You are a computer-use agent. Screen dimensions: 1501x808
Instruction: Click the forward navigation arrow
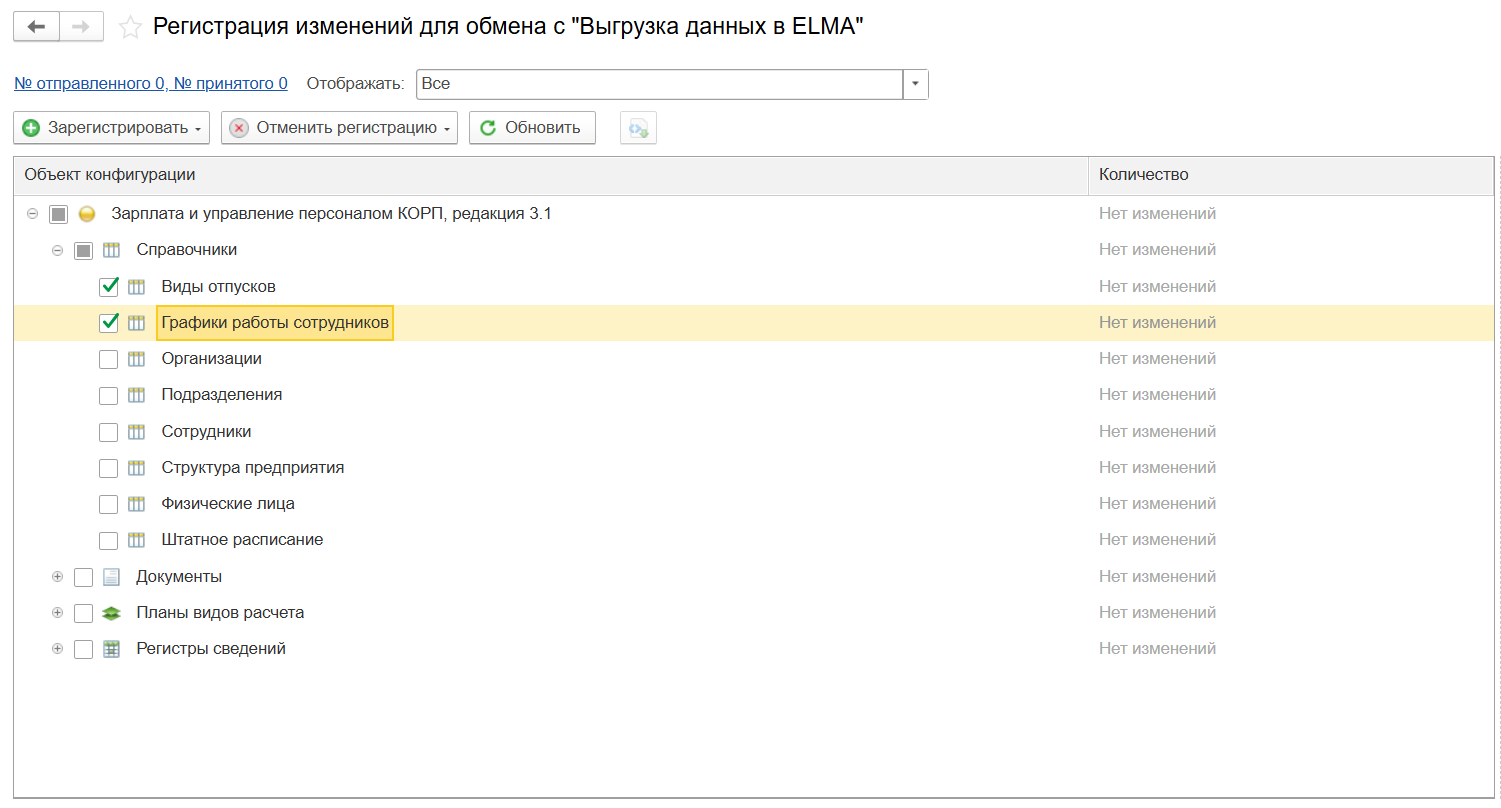click(82, 27)
